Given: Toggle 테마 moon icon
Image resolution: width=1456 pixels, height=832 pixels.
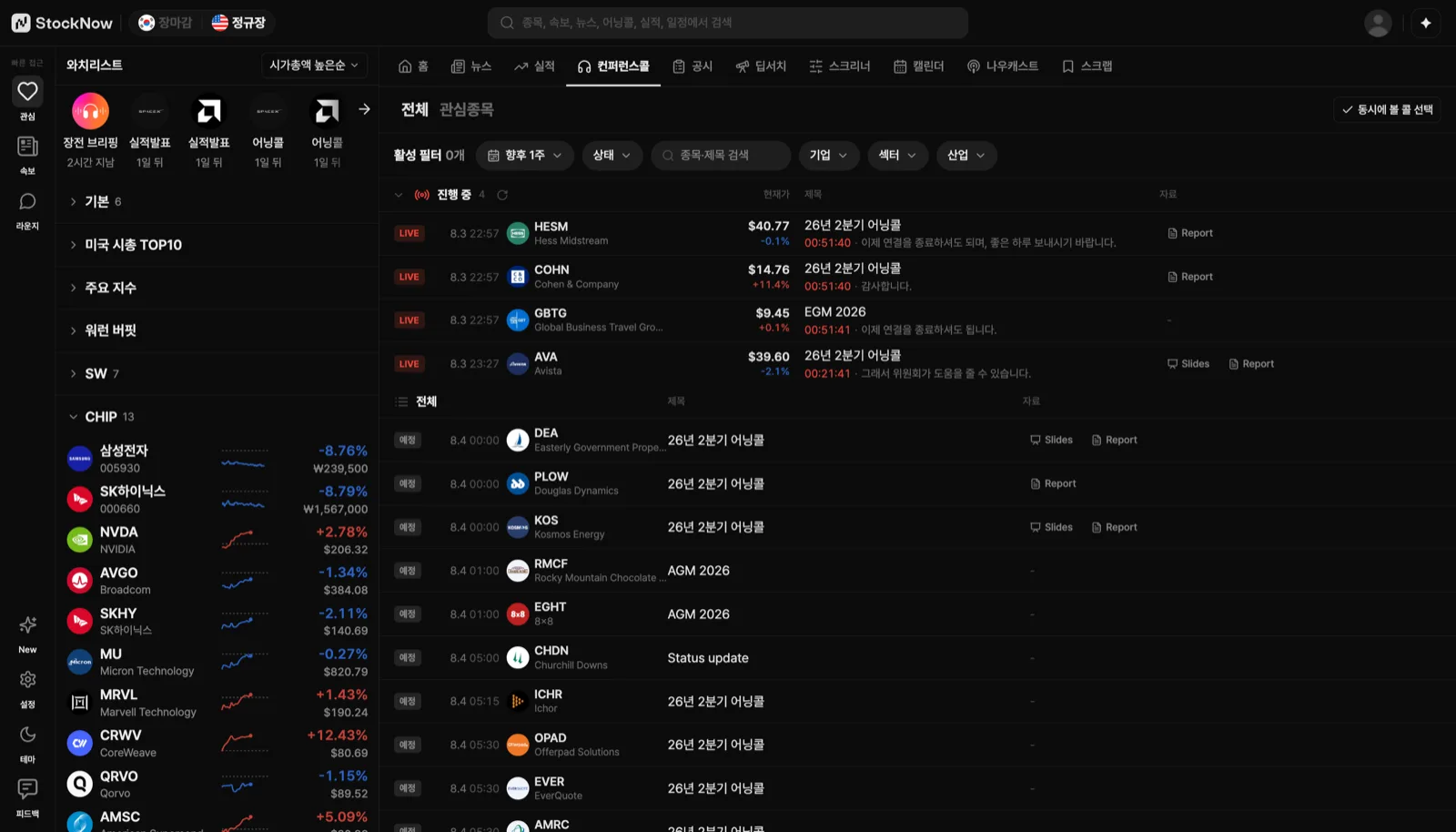Looking at the screenshot, I should click(27, 735).
